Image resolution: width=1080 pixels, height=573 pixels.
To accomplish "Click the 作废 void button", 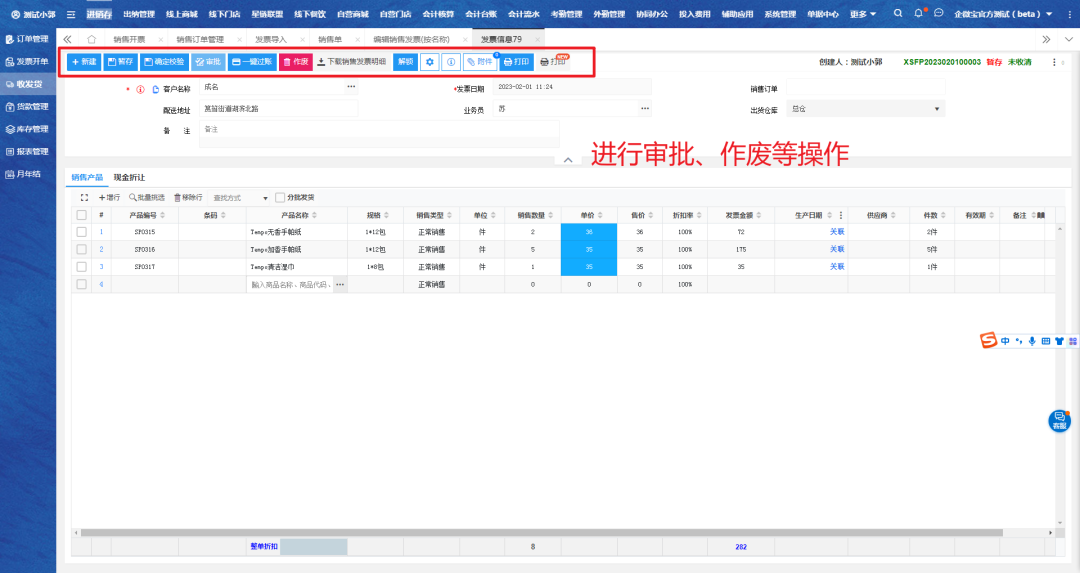I will tap(295, 62).
